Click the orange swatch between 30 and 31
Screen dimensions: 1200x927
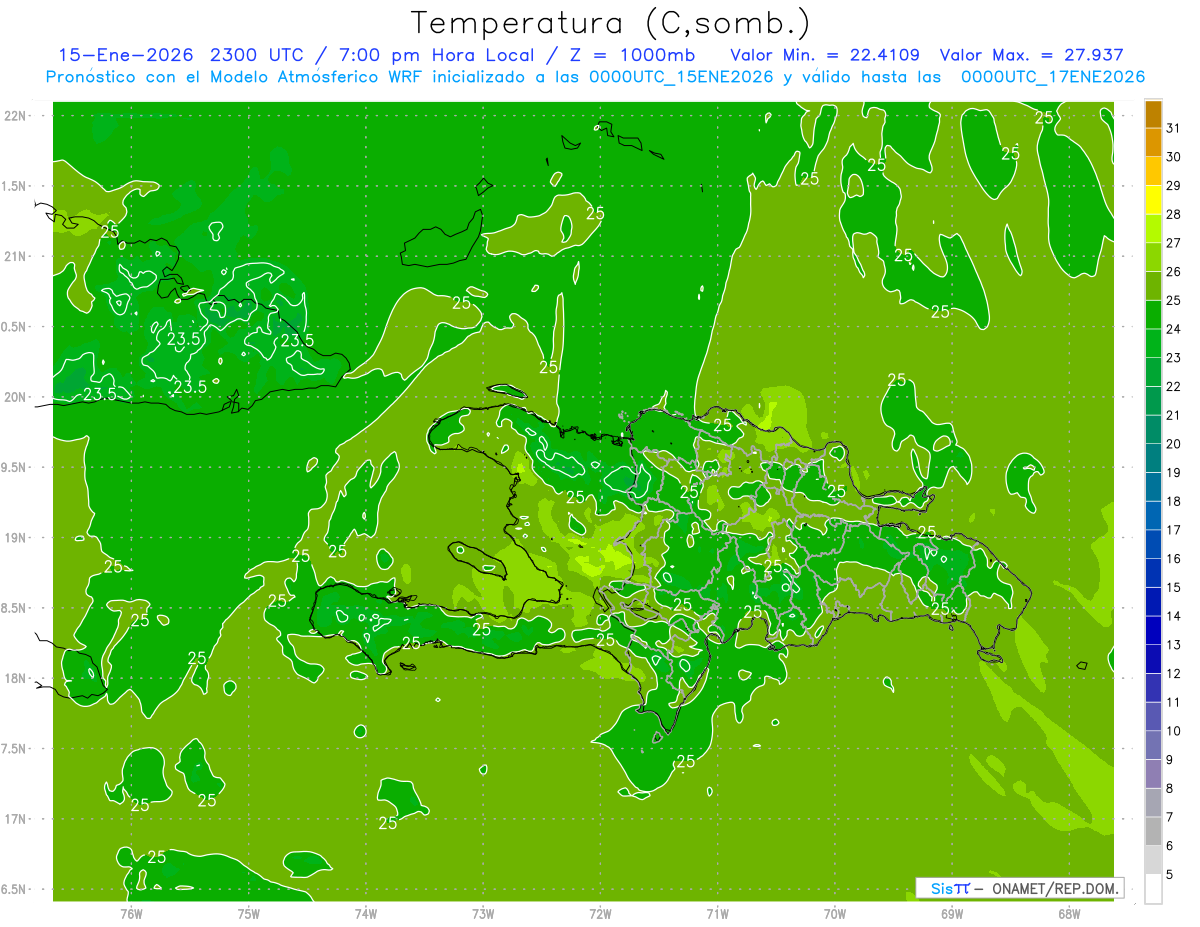pos(1153,143)
